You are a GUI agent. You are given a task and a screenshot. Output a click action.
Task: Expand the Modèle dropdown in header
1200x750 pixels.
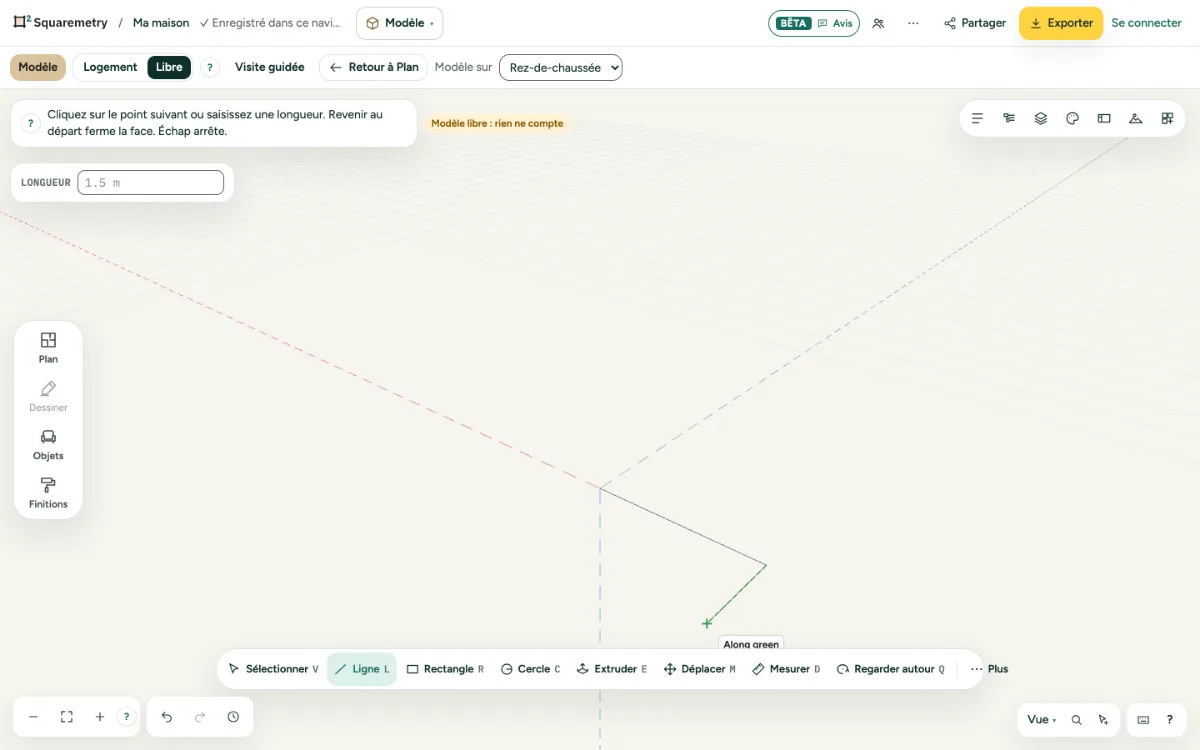[x=399, y=23]
